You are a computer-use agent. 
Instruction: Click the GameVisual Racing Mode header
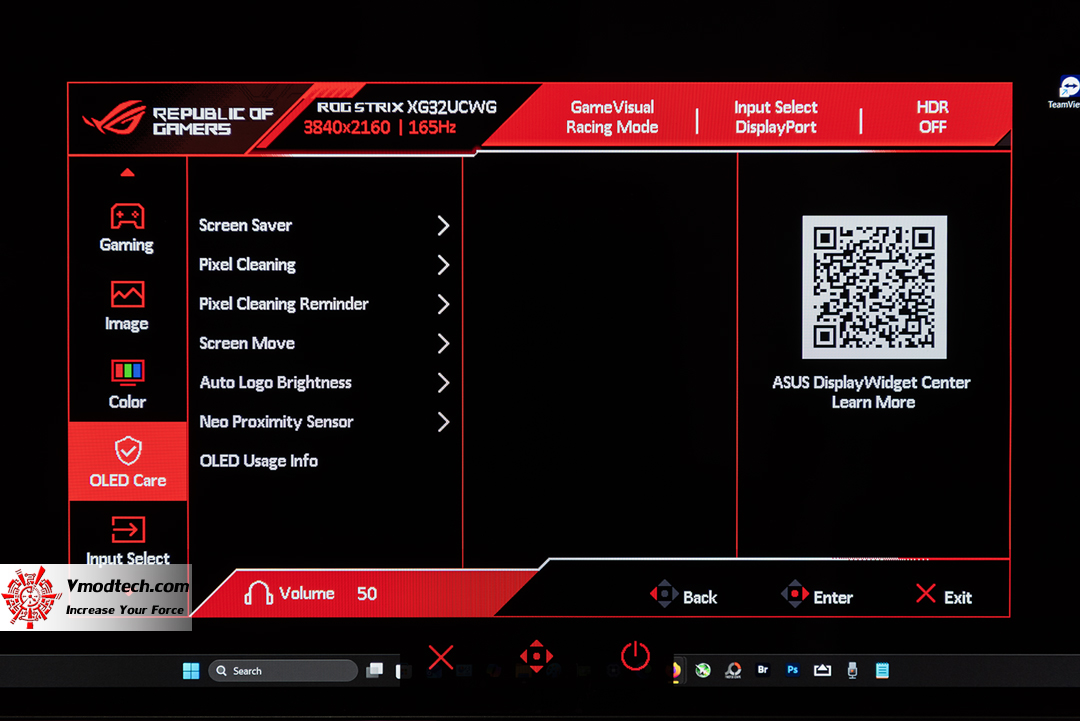coord(612,117)
